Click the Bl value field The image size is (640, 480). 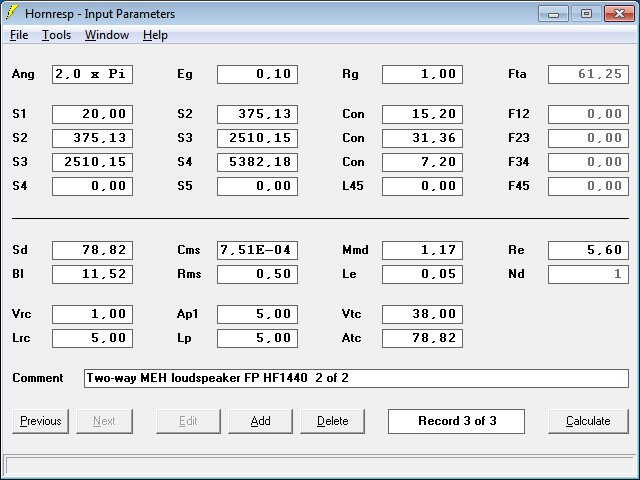tap(92, 274)
